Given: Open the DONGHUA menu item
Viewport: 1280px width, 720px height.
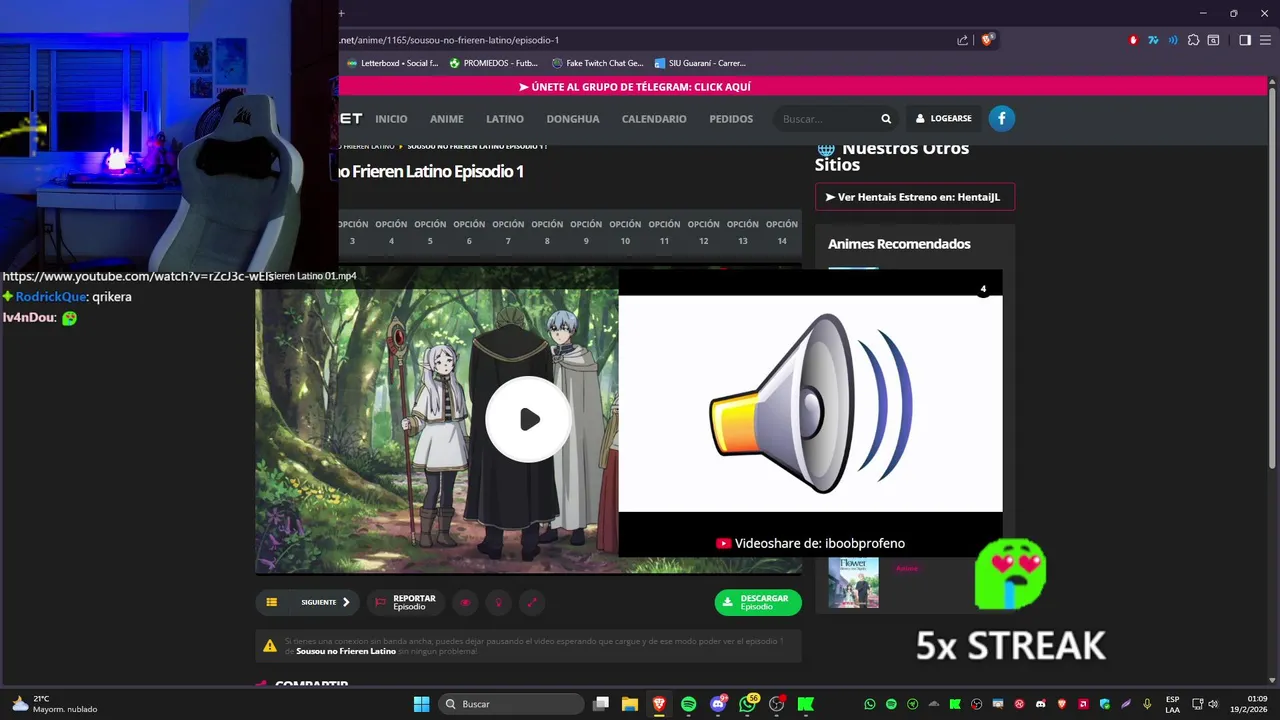Looking at the screenshot, I should [x=573, y=119].
